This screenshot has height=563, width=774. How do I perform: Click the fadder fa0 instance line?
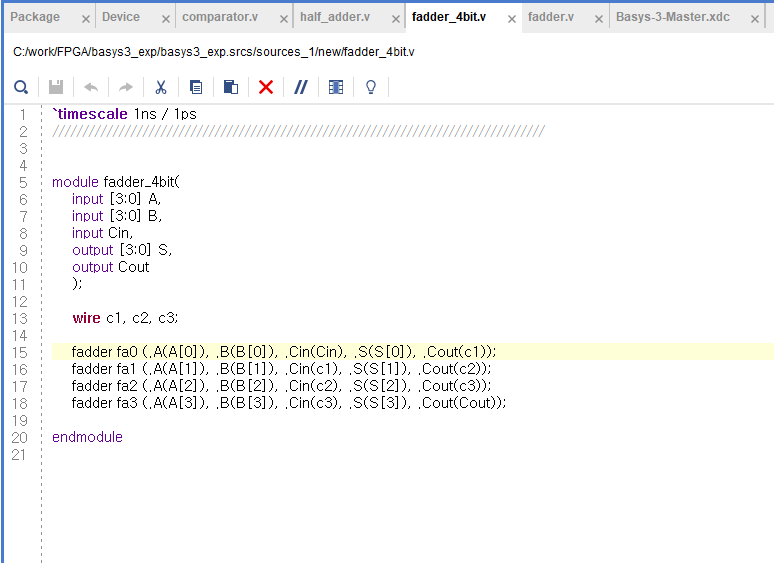click(x=284, y=352)
